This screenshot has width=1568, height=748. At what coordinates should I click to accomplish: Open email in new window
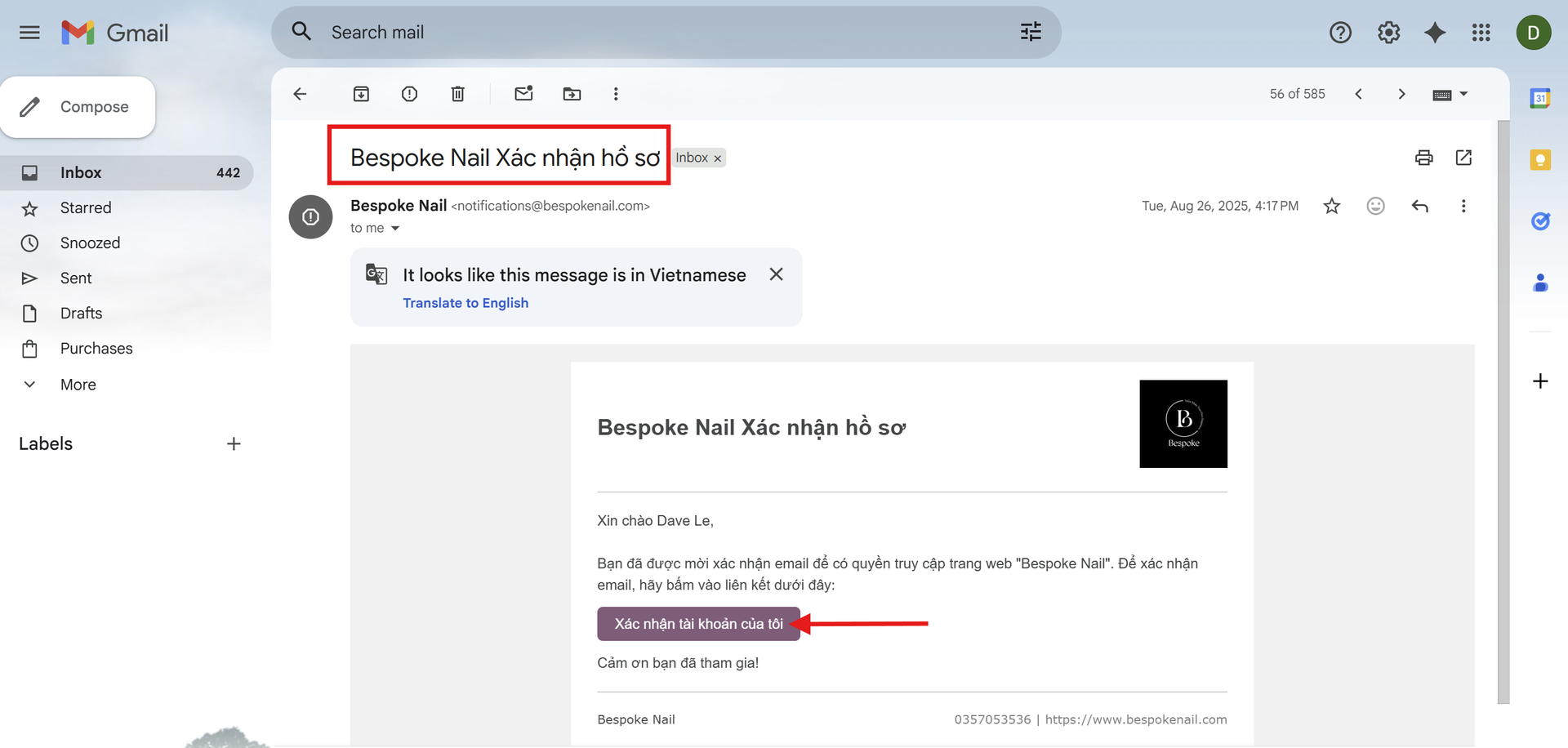pos(1463,158)
